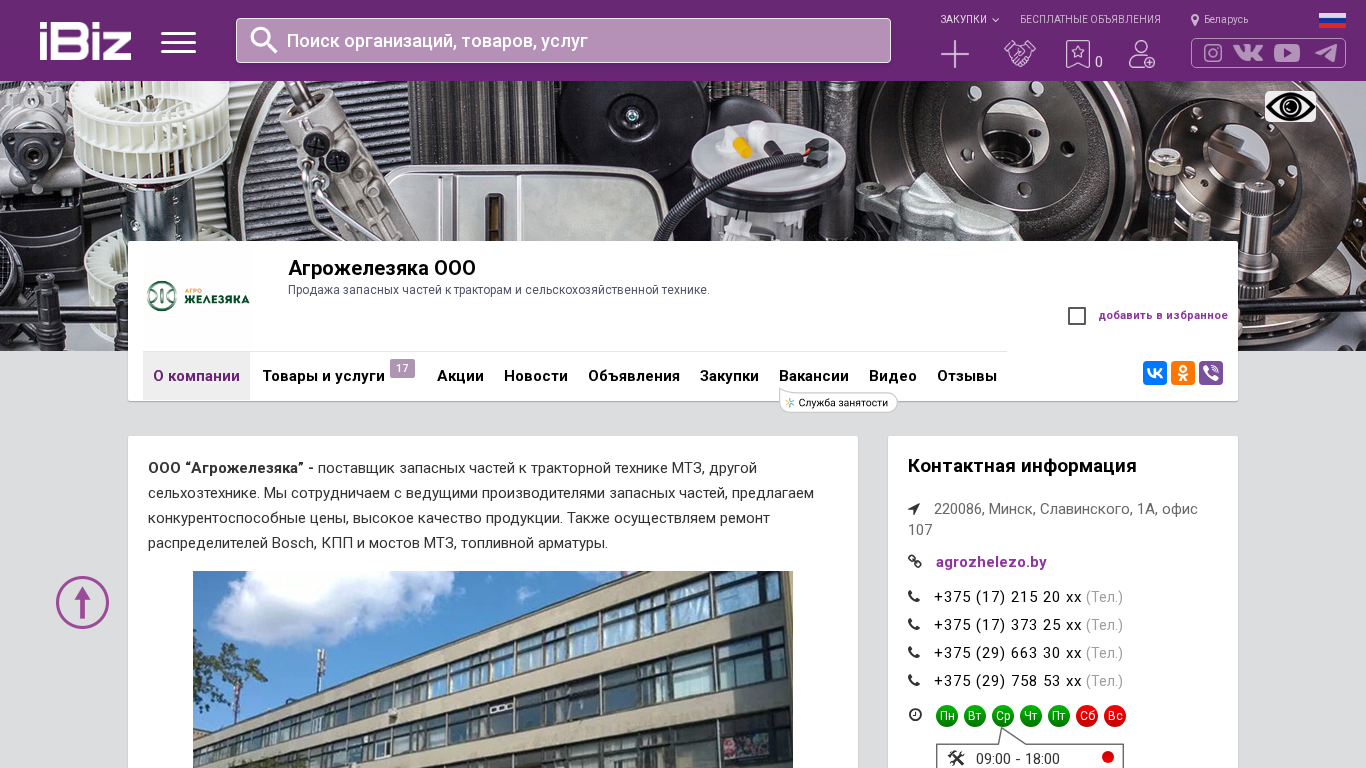Share the company on VK
1366x768 pixels.
point(1155,373)
